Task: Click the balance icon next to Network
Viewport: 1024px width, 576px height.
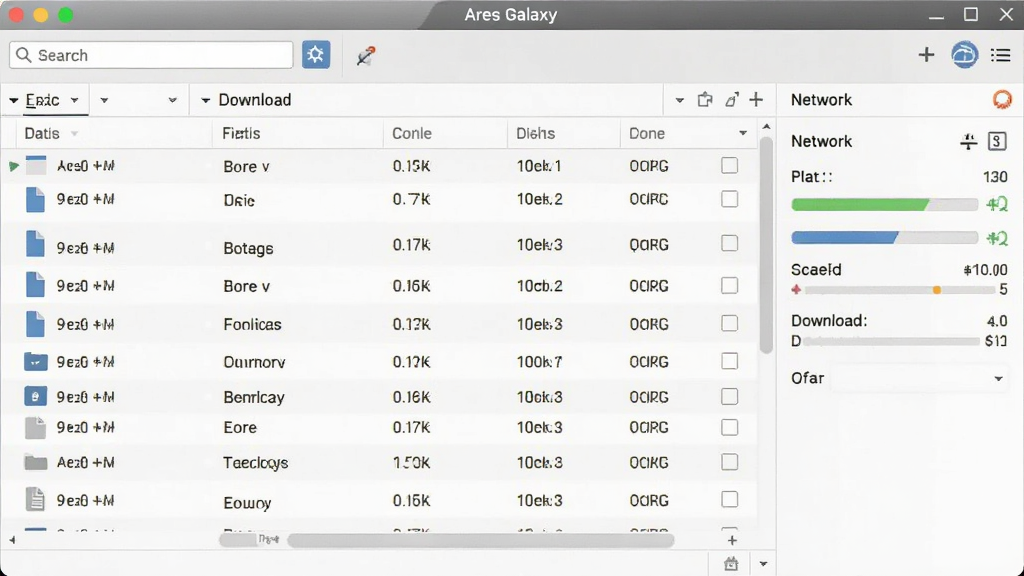Action: pos(968,141)
